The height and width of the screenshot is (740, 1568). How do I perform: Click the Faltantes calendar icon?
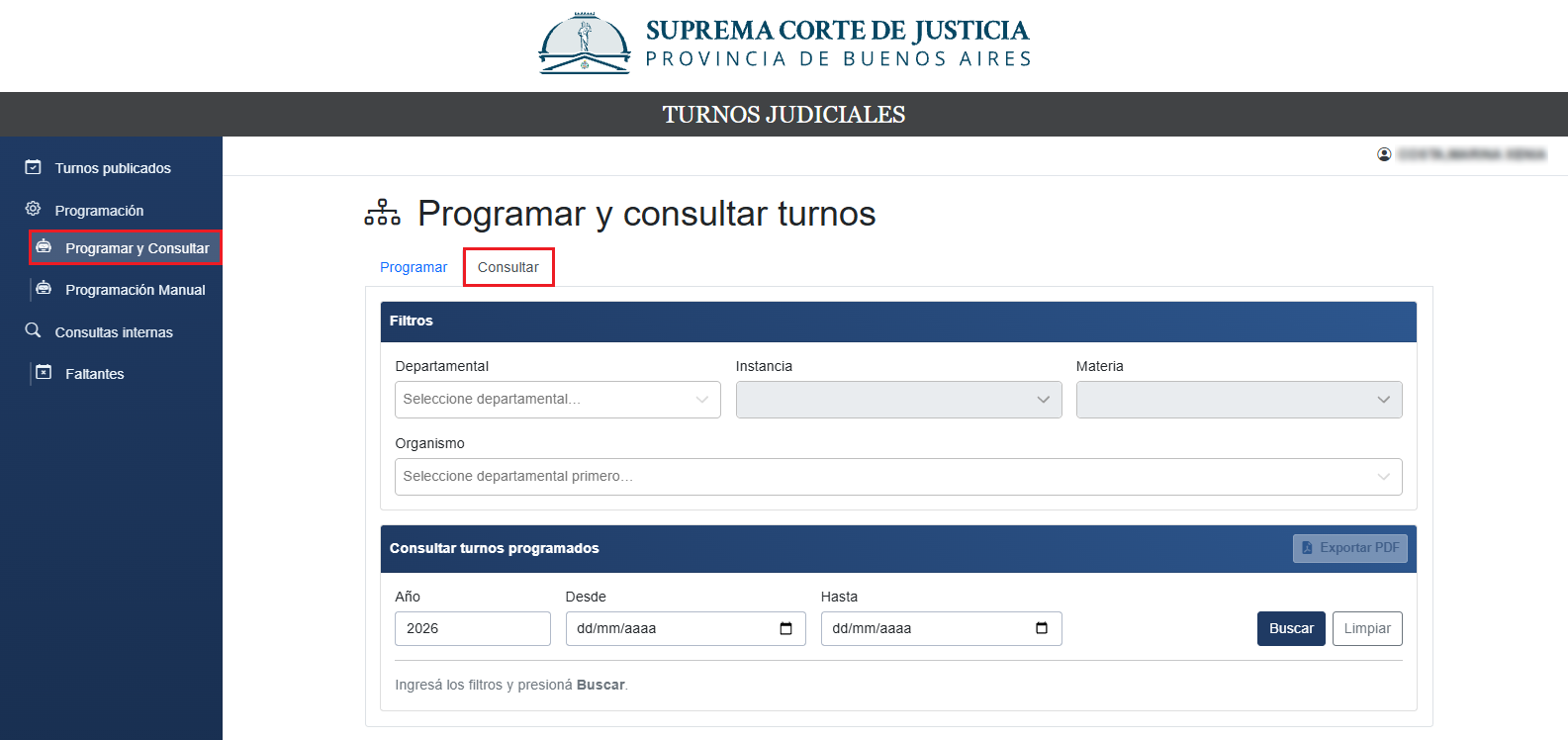(44, 372)
